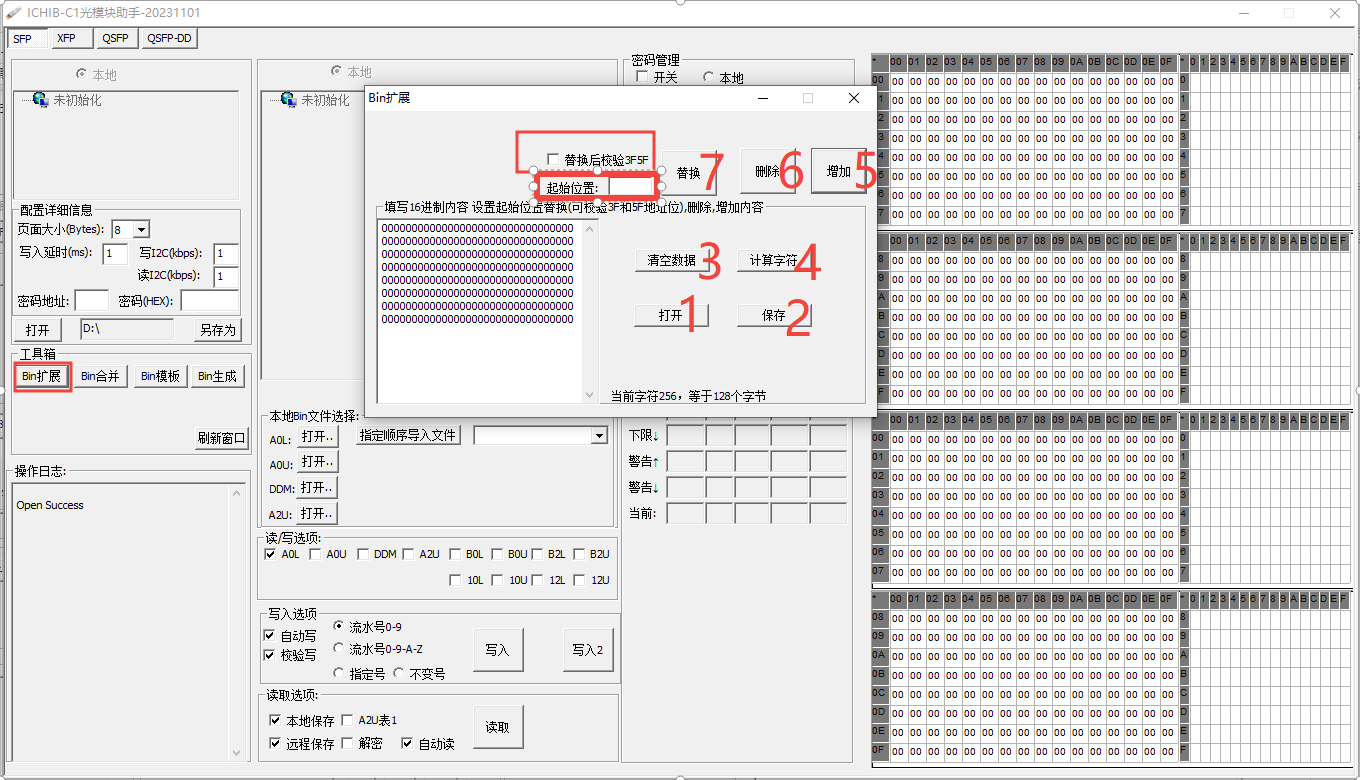1360x780 pixels.
Task: Click the 起始位置 input field
Action: coord(630,186)
